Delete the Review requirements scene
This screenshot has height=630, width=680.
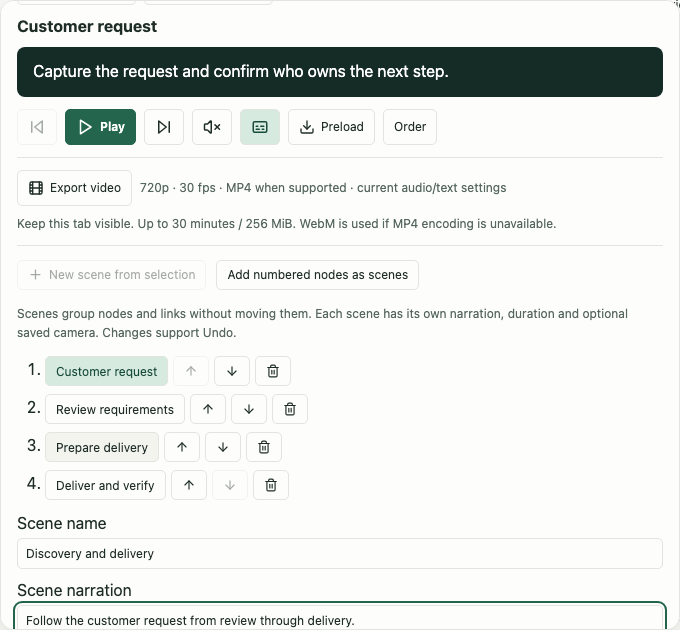pos(290,409)
